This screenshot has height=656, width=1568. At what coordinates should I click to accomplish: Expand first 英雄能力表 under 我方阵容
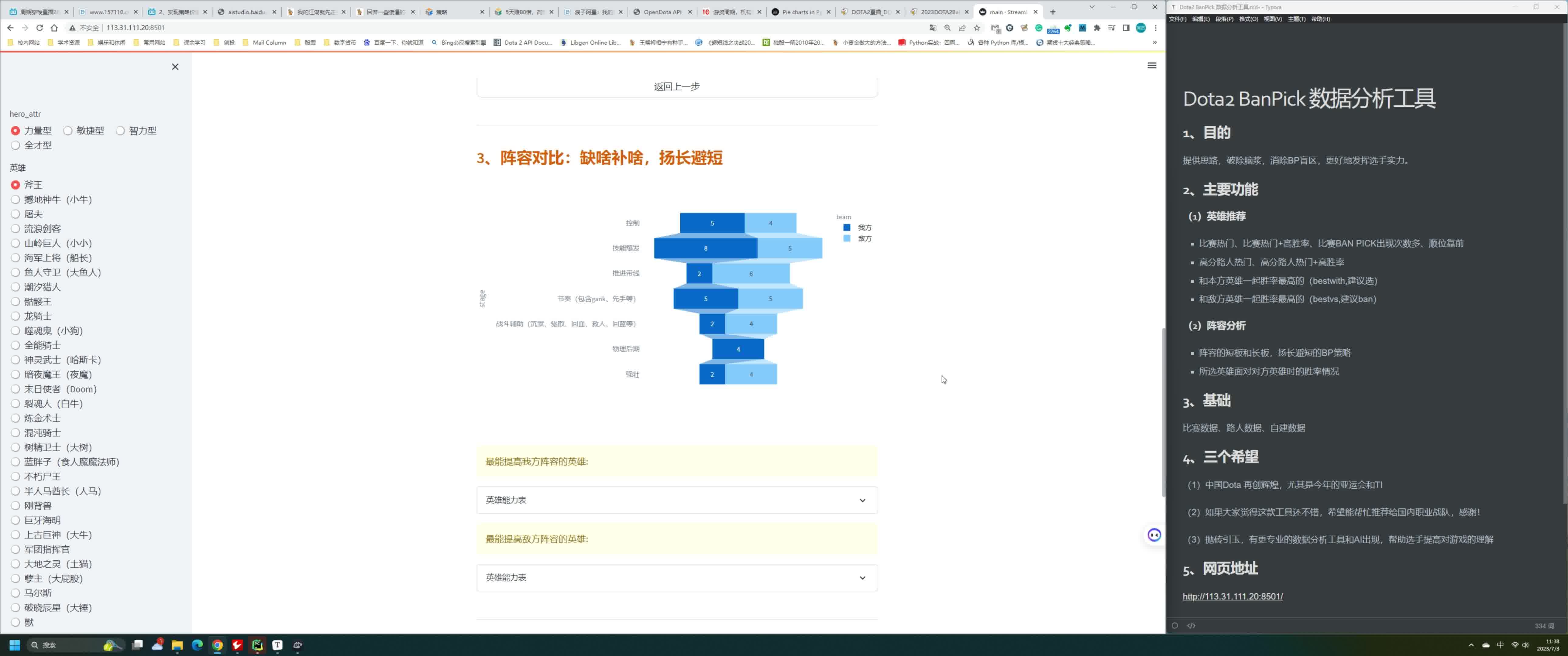pyautogui.click(x=677, y=500)
